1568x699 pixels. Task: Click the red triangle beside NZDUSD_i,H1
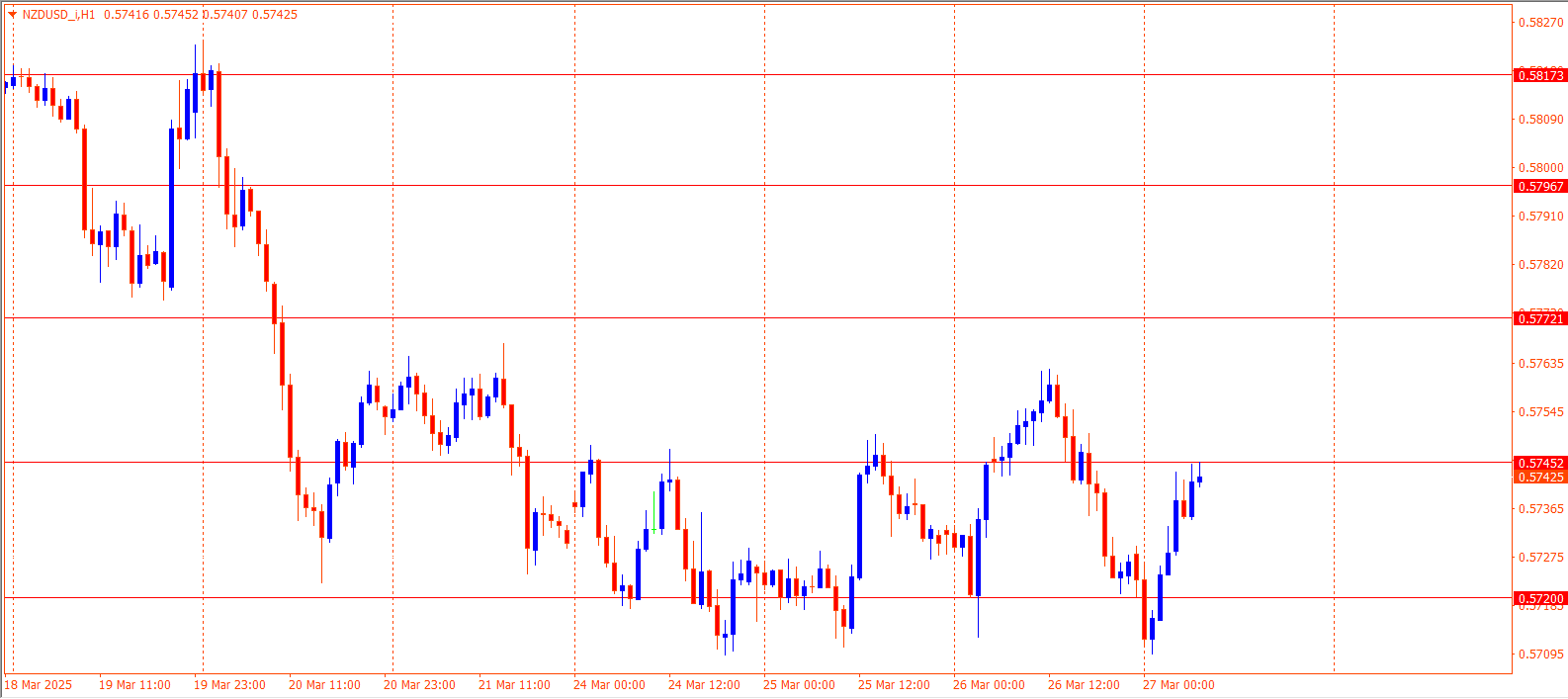[13, 15]
